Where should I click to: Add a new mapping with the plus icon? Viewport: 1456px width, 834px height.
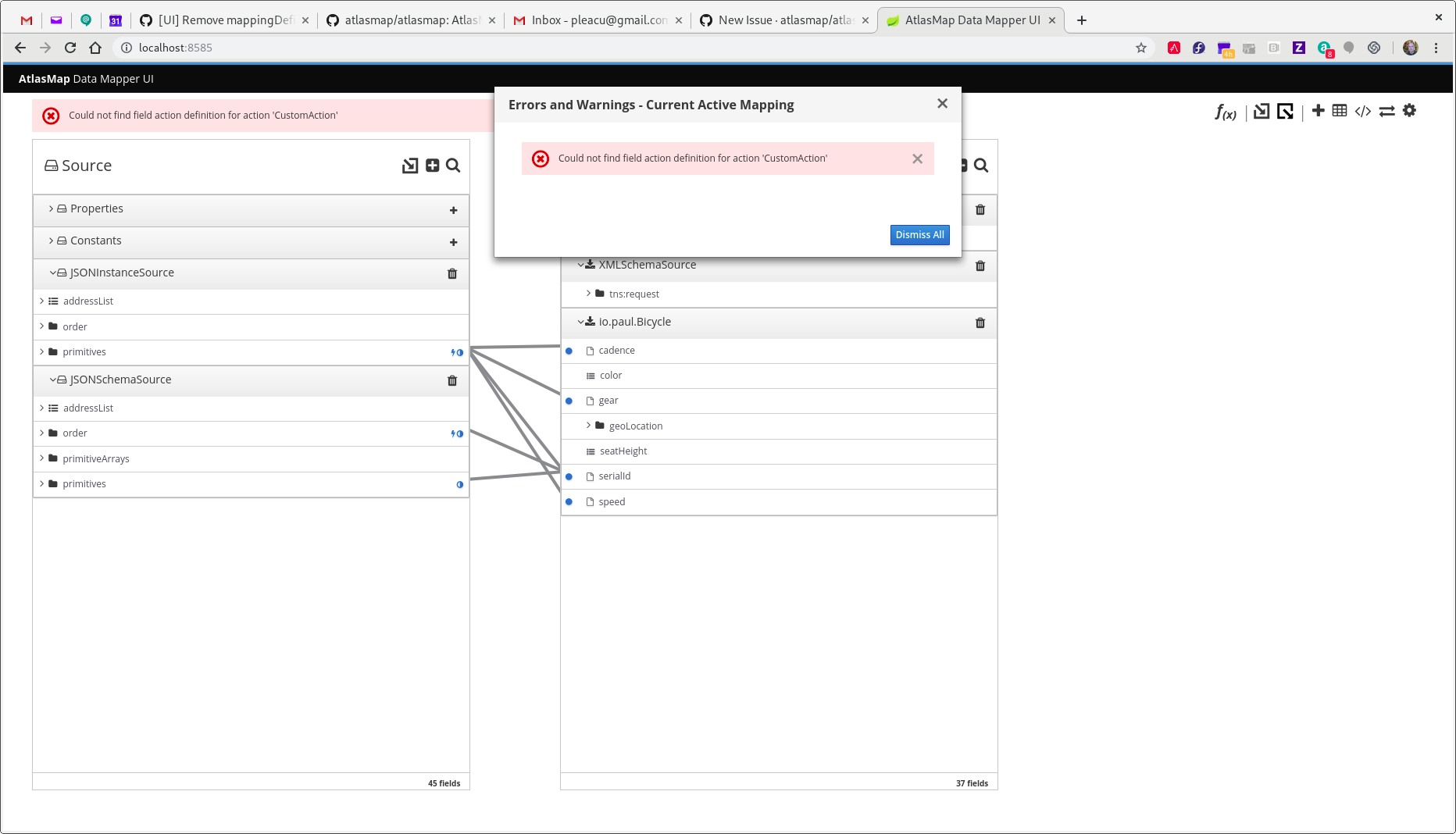pos(1318,111)
